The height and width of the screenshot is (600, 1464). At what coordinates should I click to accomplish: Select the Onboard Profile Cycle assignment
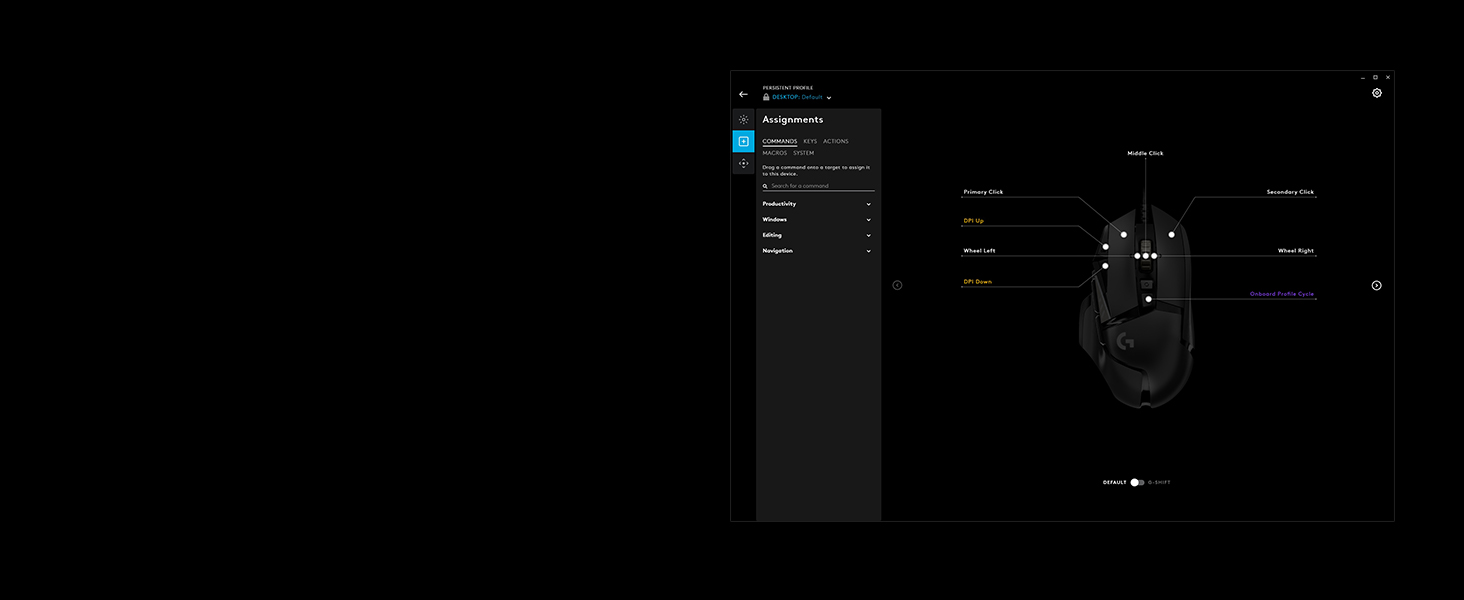tap(1281, 294)
